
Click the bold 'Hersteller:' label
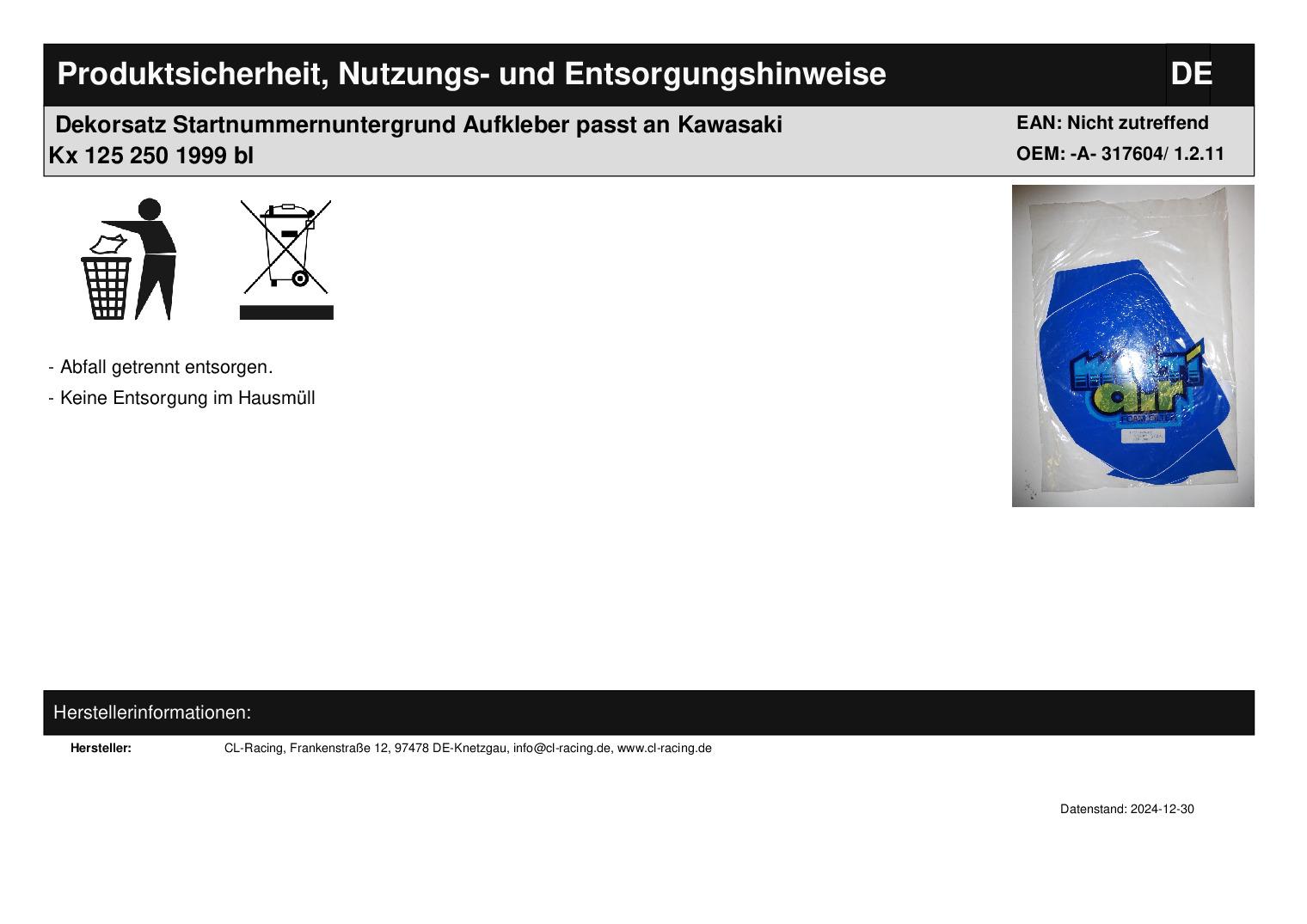click(x=101, y=748)
